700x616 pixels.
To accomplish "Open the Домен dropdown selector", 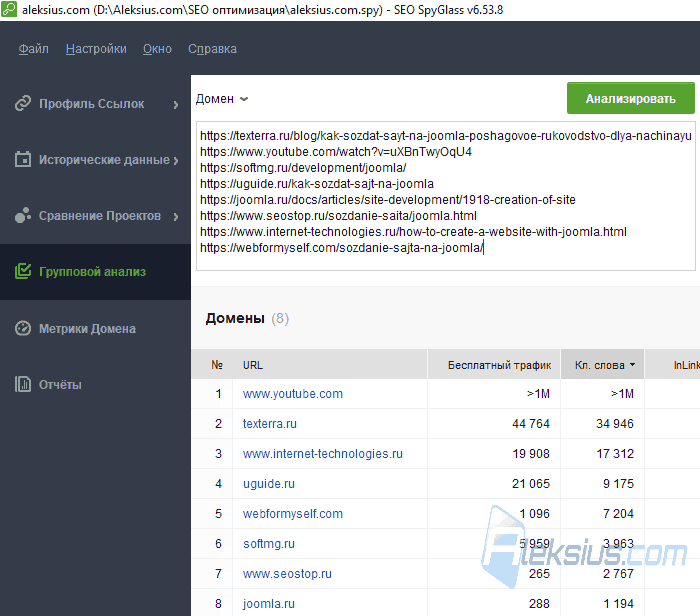I will 222,99.
